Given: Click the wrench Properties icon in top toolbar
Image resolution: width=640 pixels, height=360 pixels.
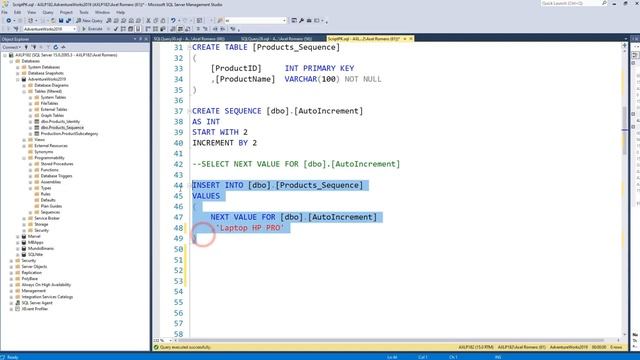Looking at the screenshot, I should click(x=301, y=20).
